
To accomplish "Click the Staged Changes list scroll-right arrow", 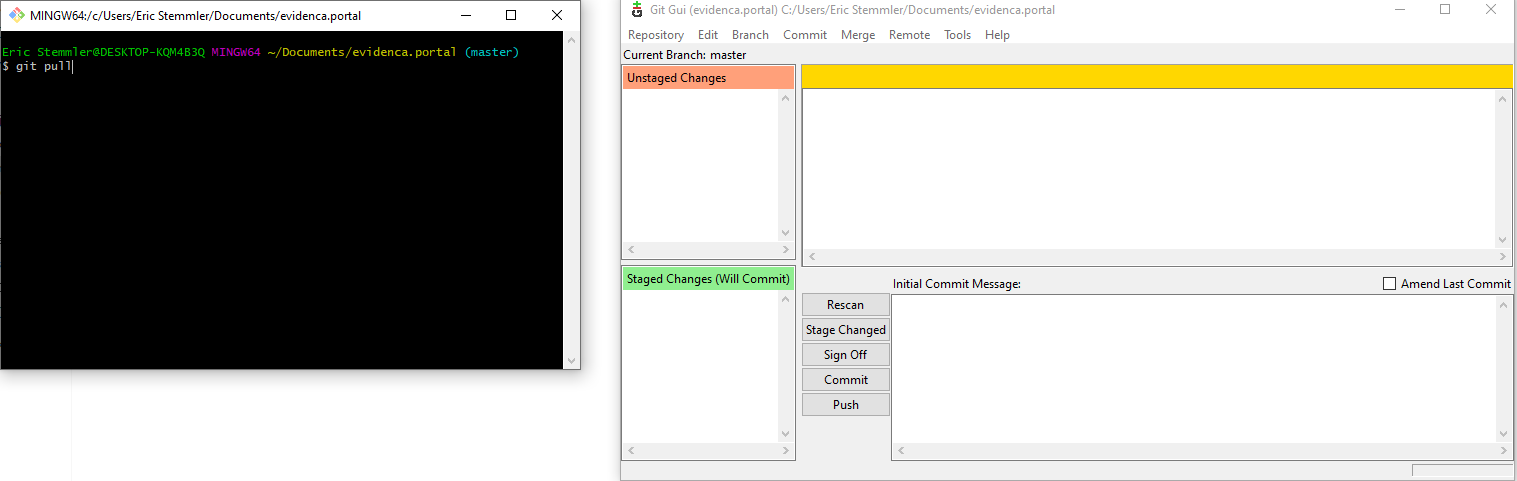I will click(x=785, y=451).
